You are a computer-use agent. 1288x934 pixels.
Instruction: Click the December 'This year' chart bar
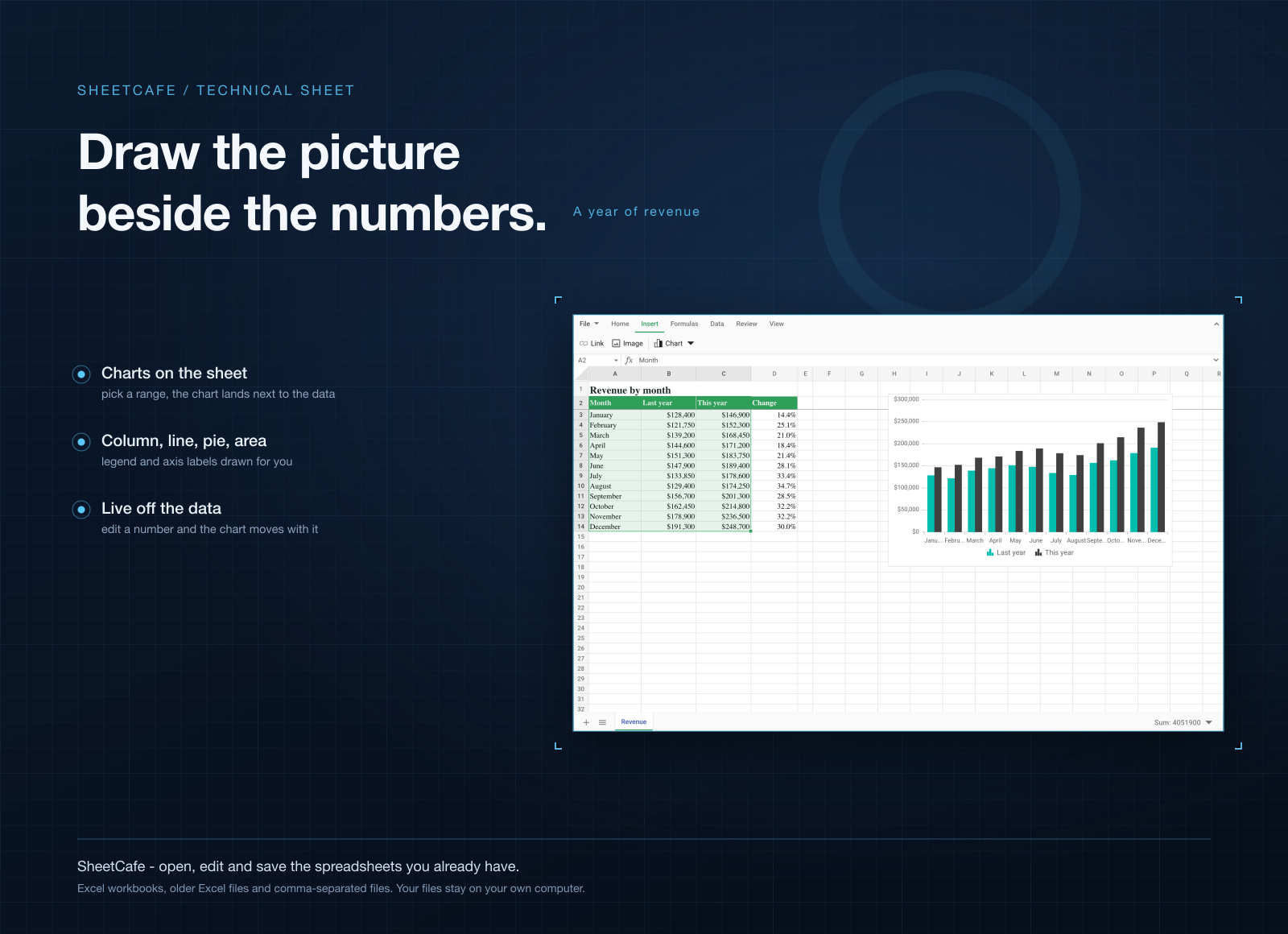pos(1161,477)
